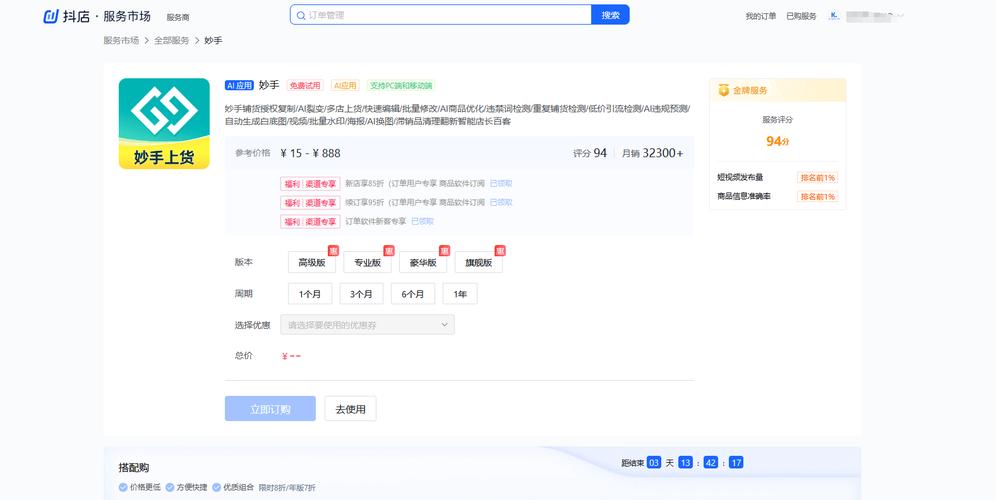This screenshot has width=996, height=500.
Task: Click the search magnifier icon
Action: (x=301, y=15)
